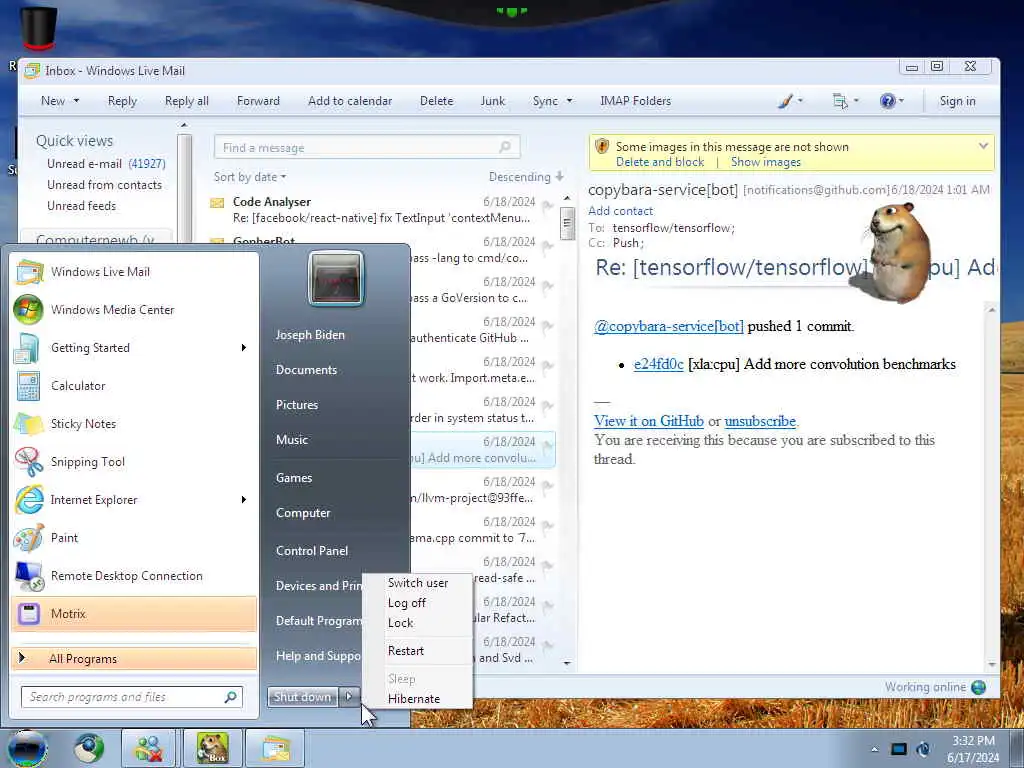The width and height of the screenshot is (1024, 768).
Task: Open the Sync dropdown arrow
Action: point(569,101)
